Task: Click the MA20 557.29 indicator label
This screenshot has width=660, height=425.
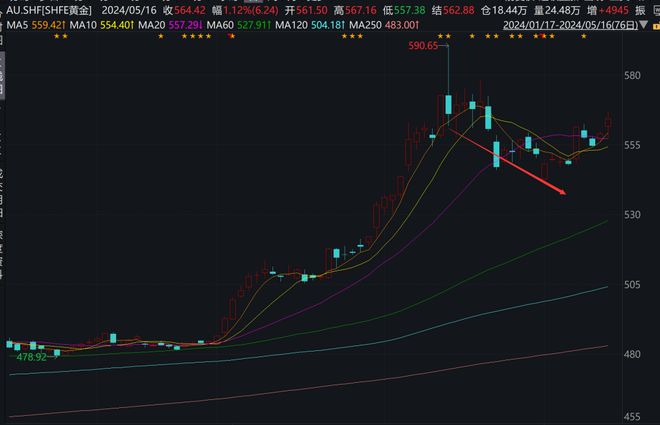Action: click(x=171, y=25)
